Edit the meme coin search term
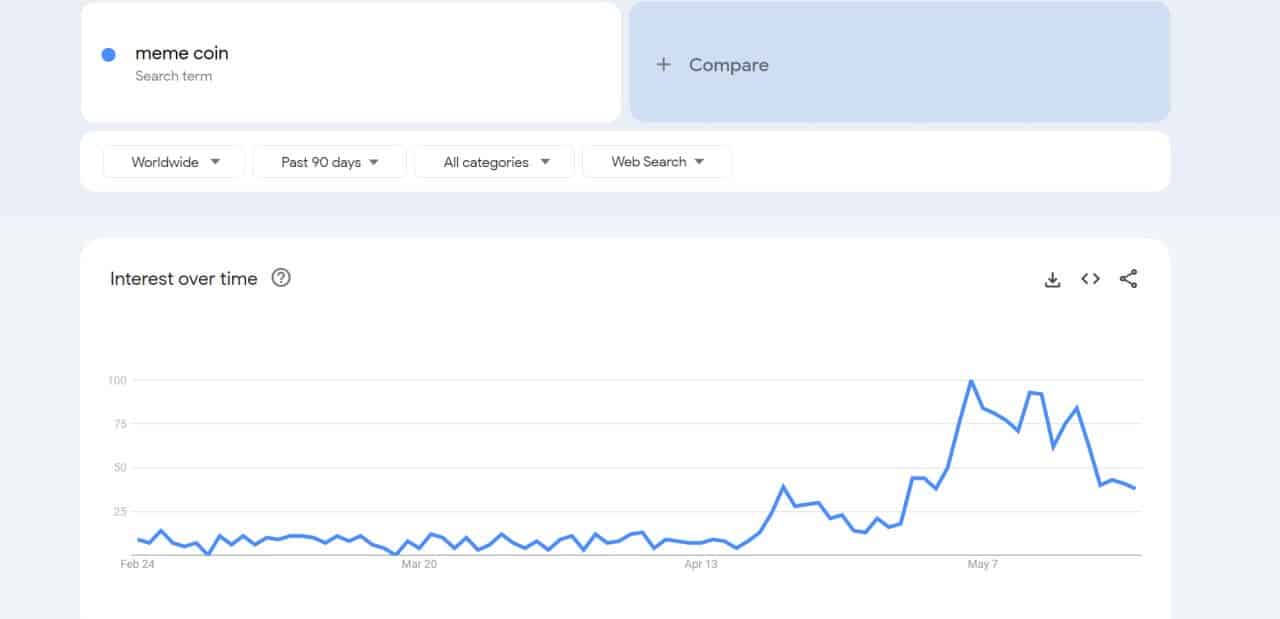1280x619 pixels. 182,54
